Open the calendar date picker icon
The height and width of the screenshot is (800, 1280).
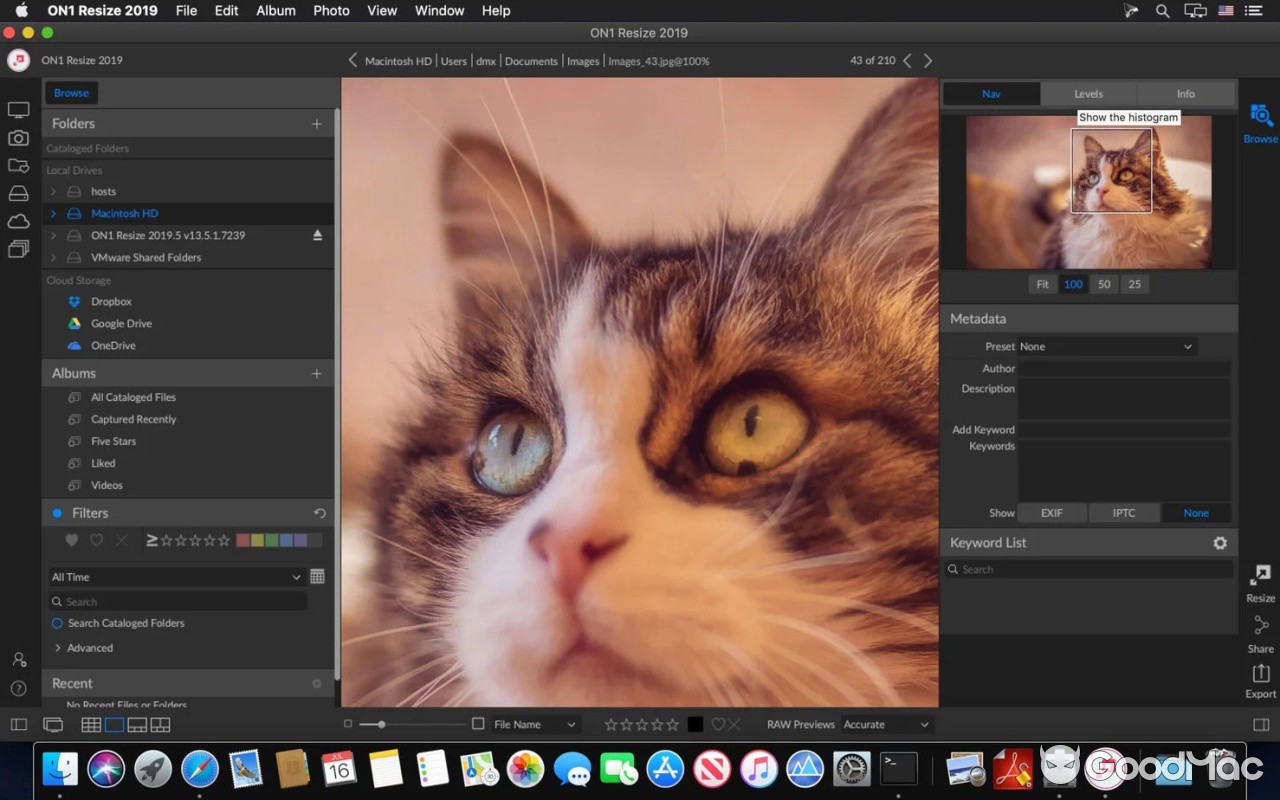(x=317, y=577)
